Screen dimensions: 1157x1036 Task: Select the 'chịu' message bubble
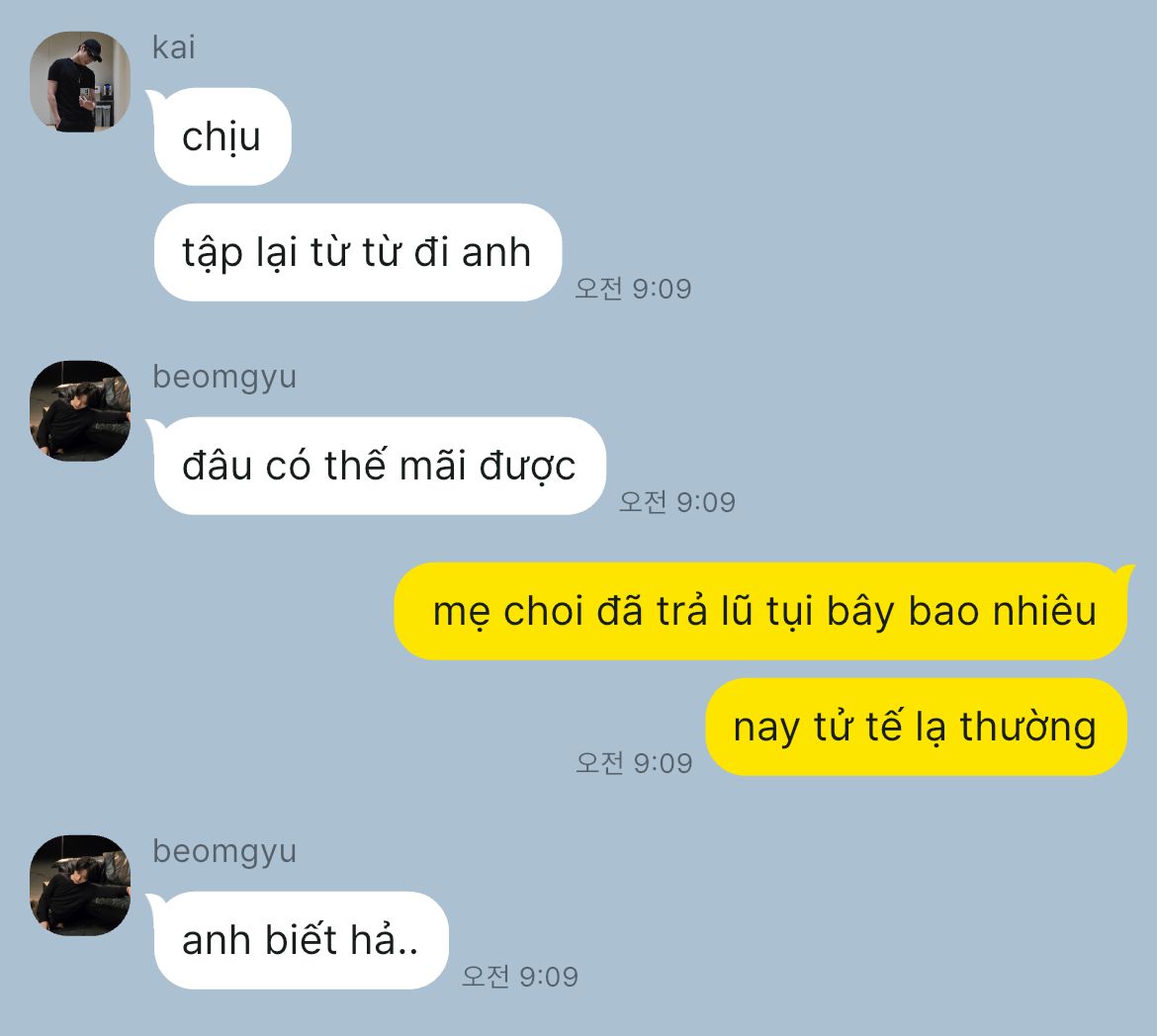tap(222, 136)
